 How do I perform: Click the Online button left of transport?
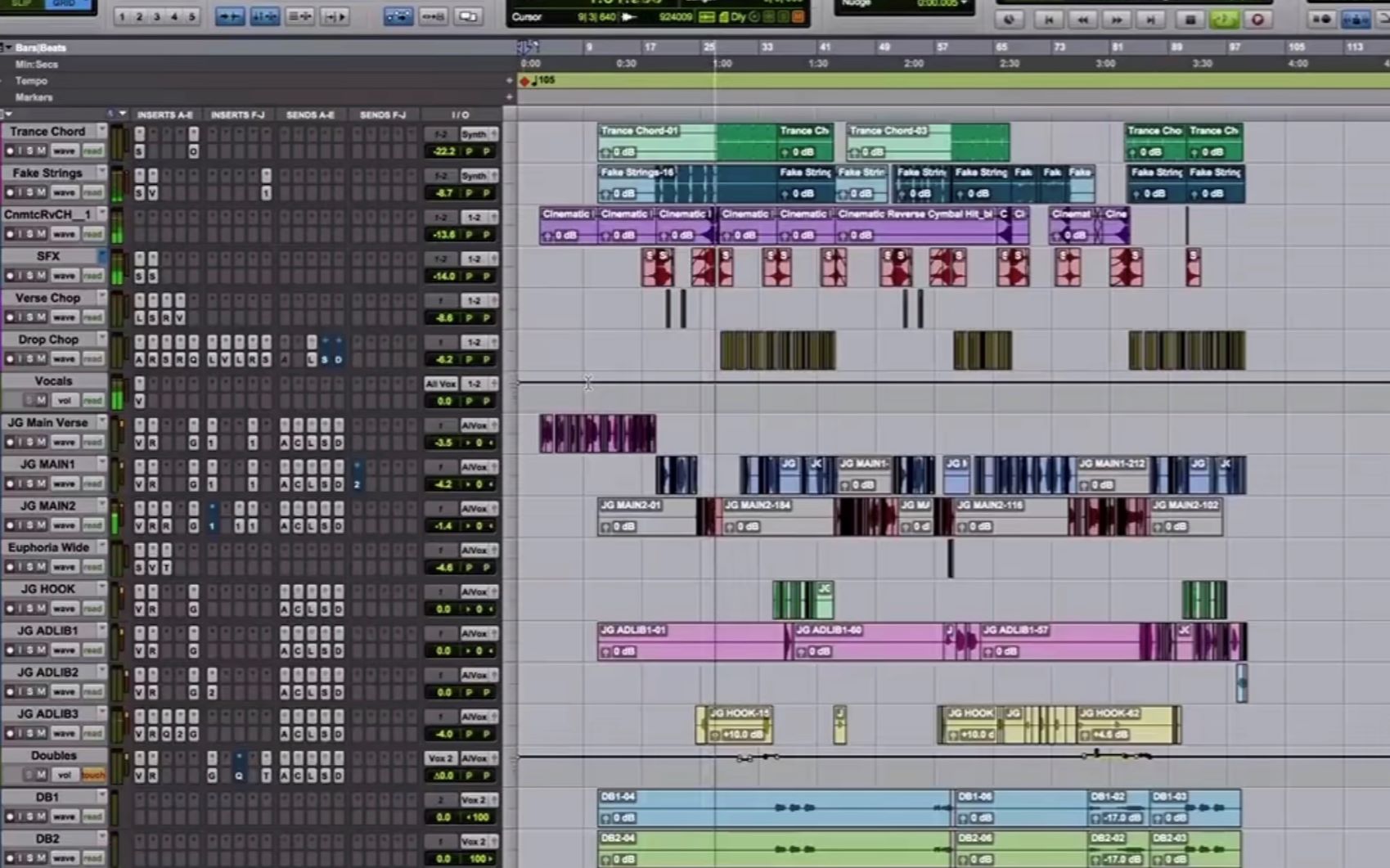click(x=1009, y=19)
